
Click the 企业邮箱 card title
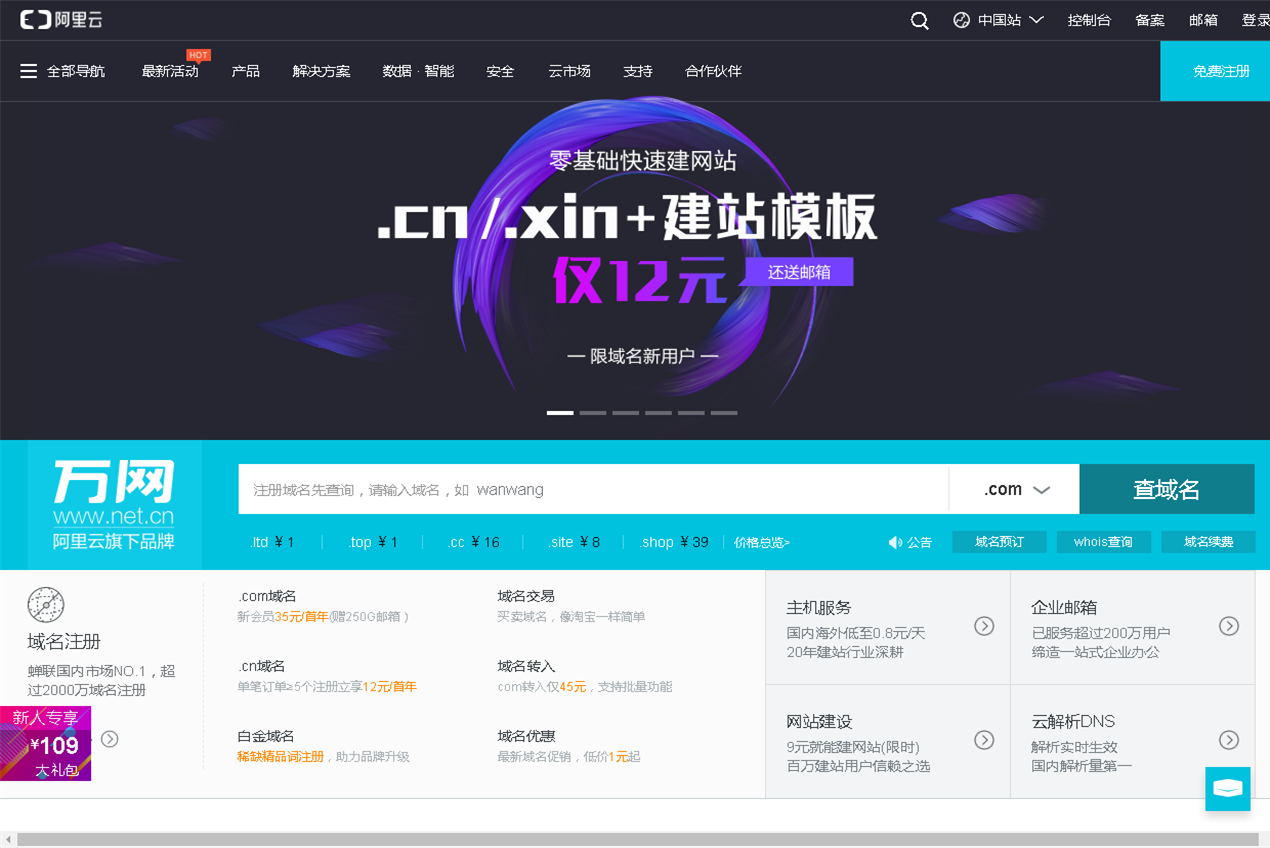pos(1064,607)
